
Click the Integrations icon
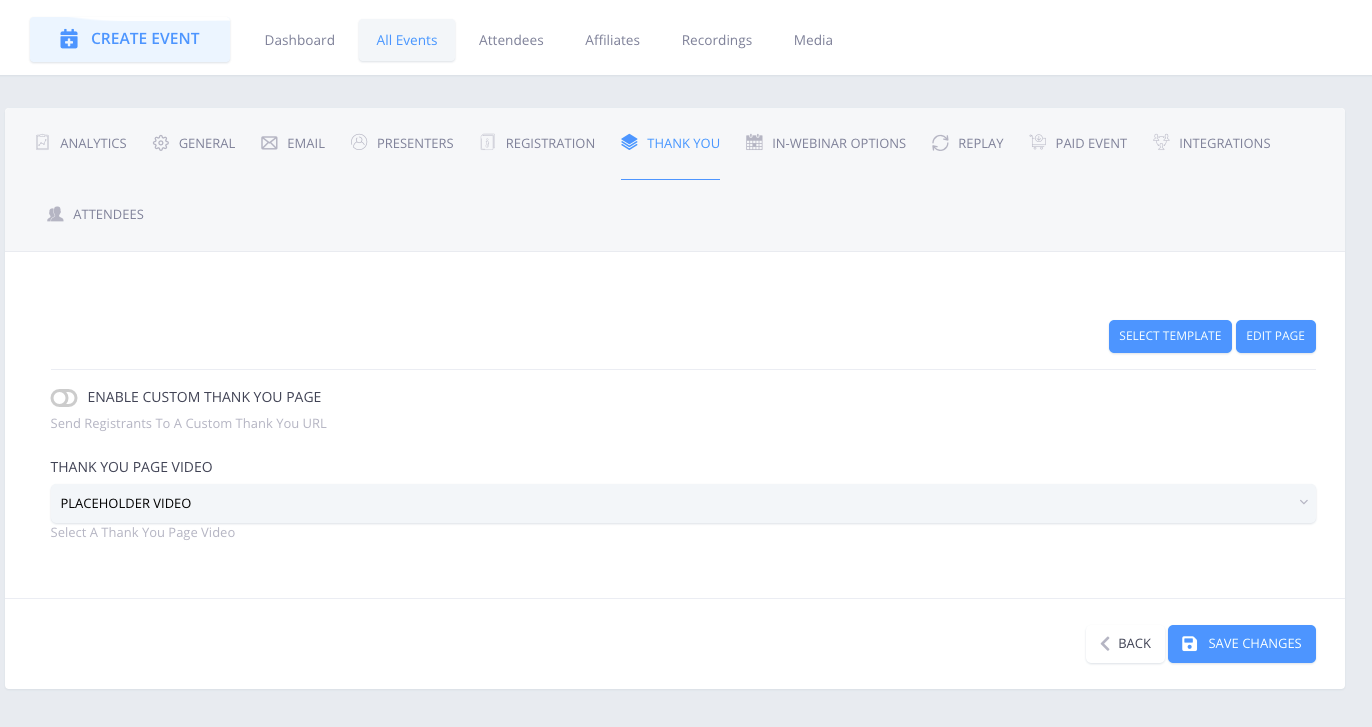[1161, 143]
